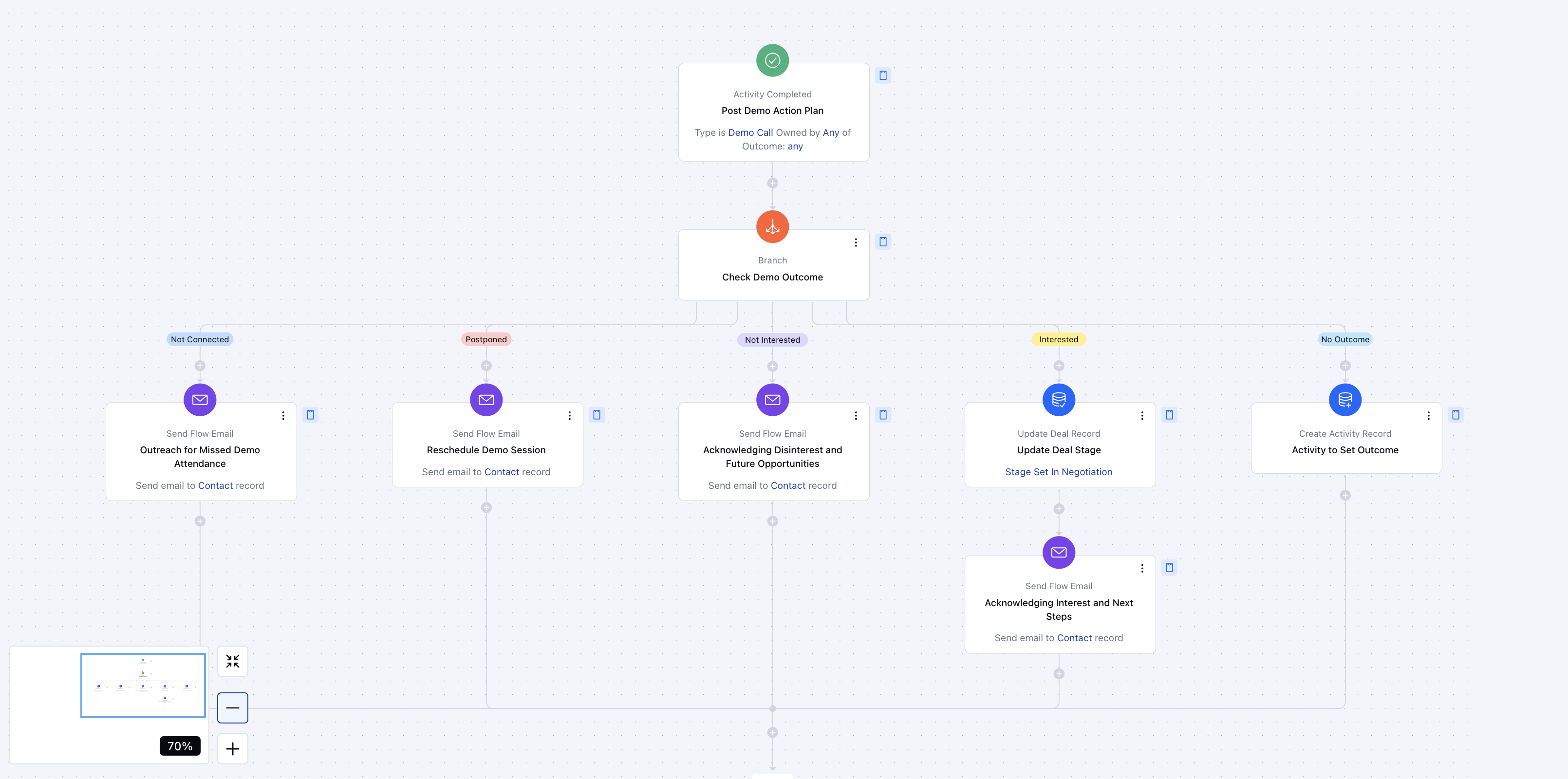Screen dimensions: 1568x779
Task: Open the notes icon beside the Post Demo Action Plan card
Action: [x=882, y=75]
